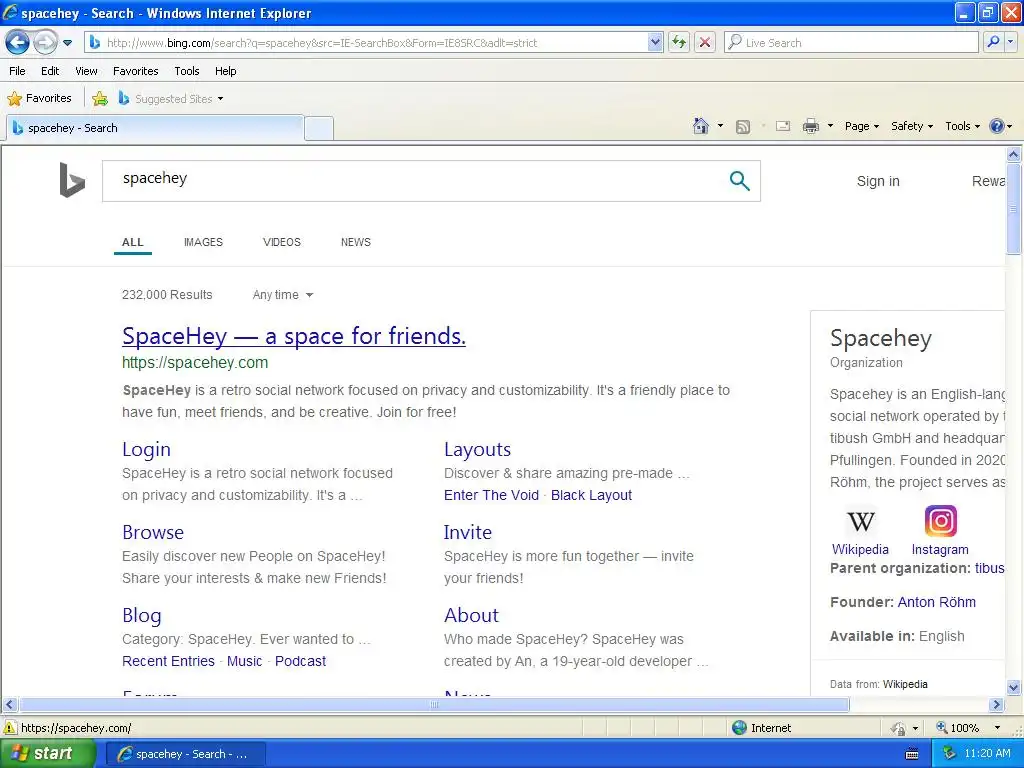Open the Tools menu in menu bar
Screen dimensions: 1024x768
tap(187, 71)
